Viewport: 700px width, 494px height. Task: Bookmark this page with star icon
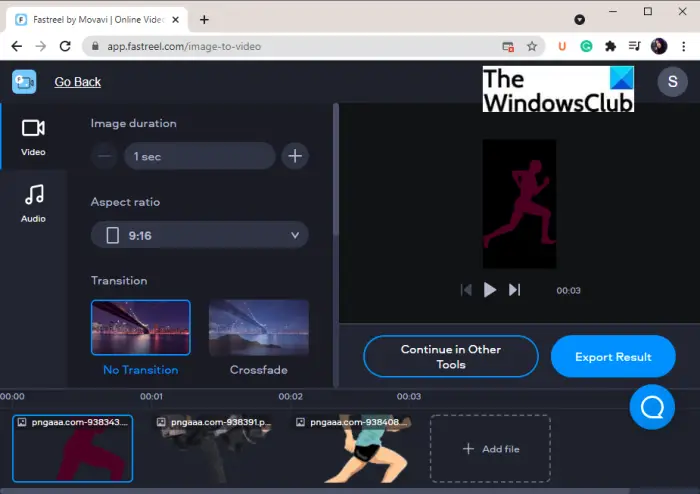click(x=532, y=46)
